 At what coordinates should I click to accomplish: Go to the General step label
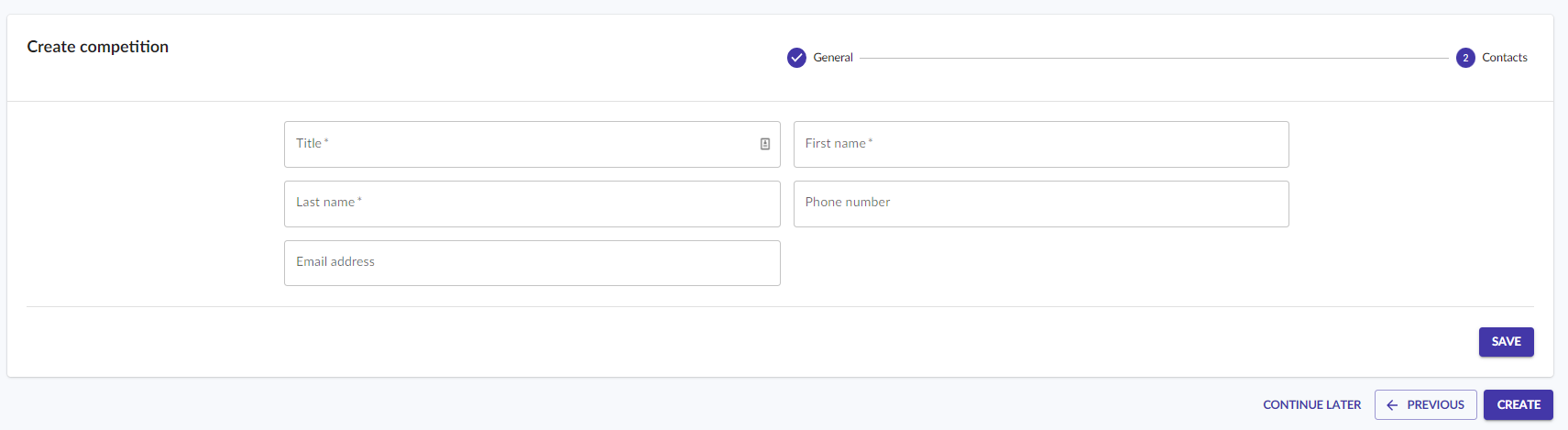(x=833, y=58)
